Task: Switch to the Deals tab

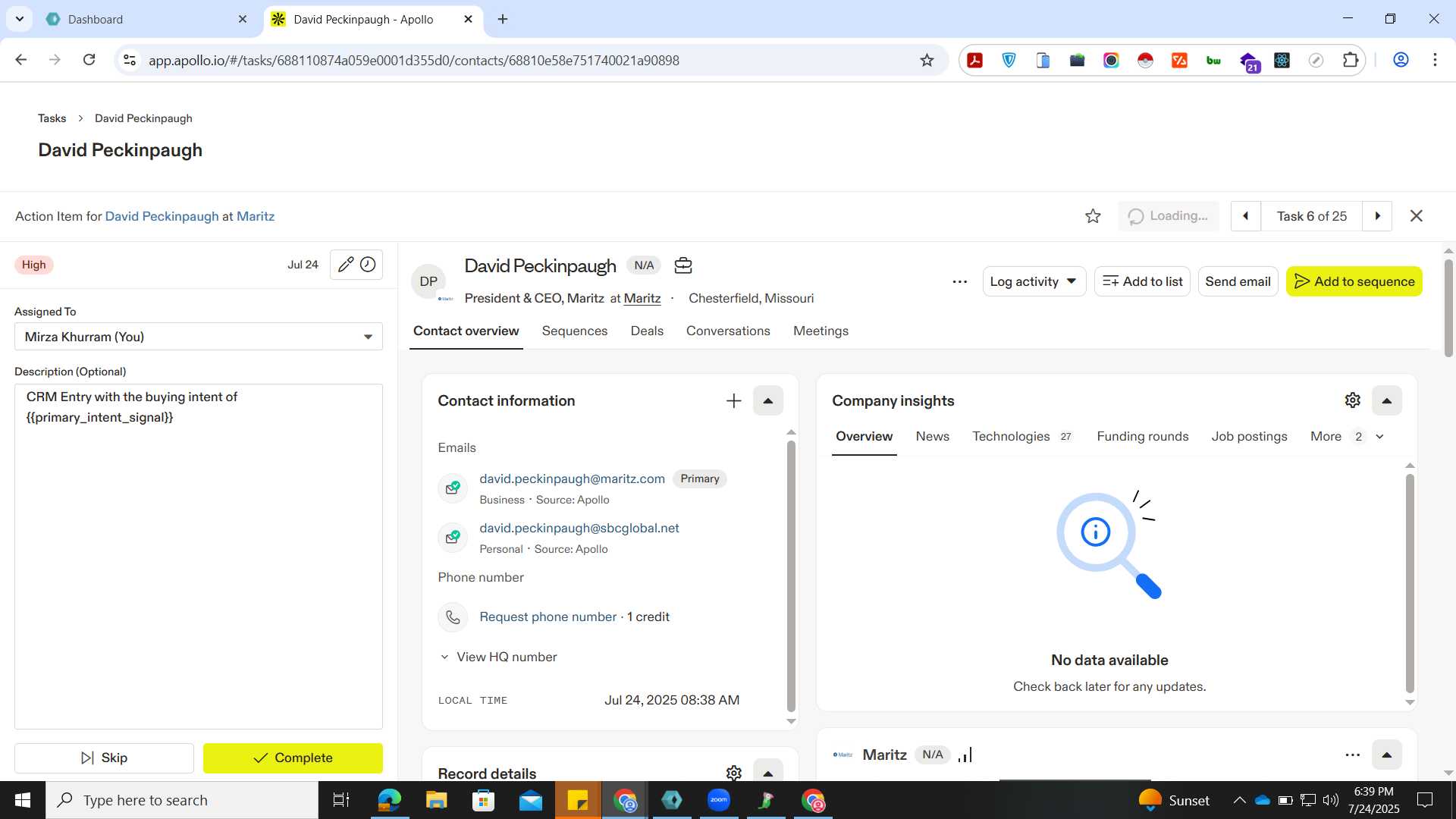Action: [x=647, y=331]
